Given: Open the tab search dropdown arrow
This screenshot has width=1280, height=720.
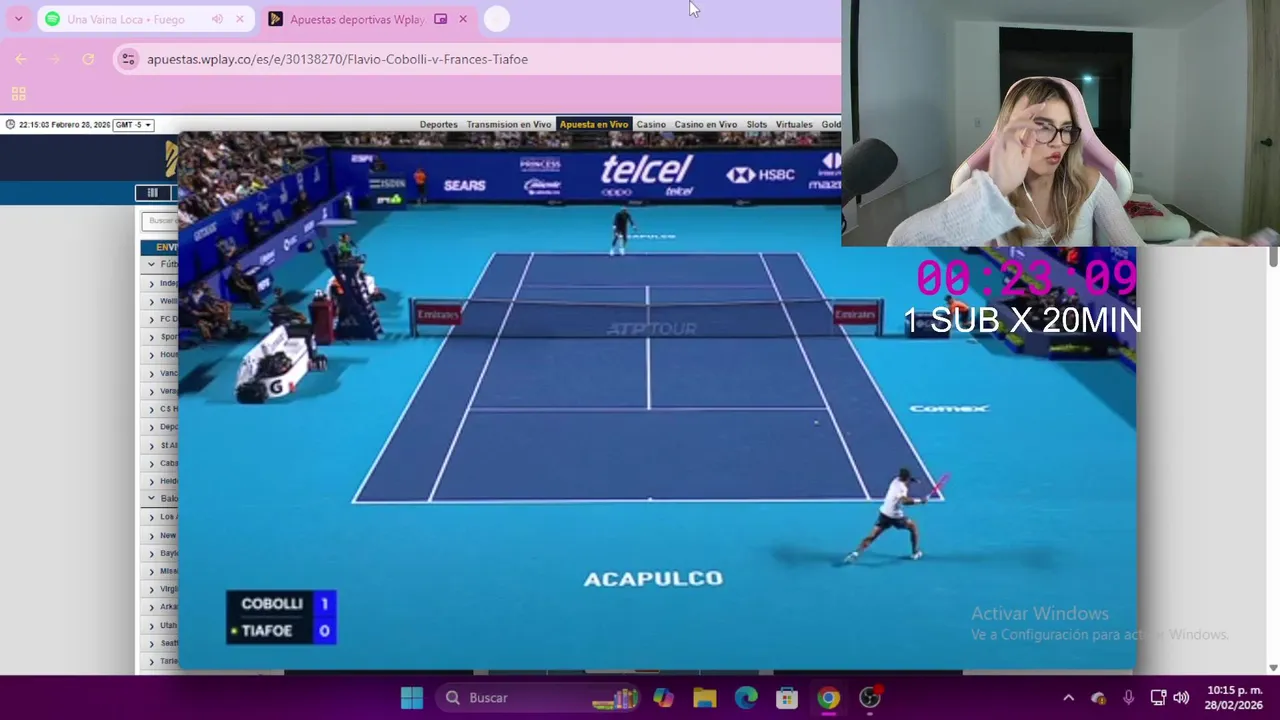Looking at the screenshot, I should click(x=18, y=19).
